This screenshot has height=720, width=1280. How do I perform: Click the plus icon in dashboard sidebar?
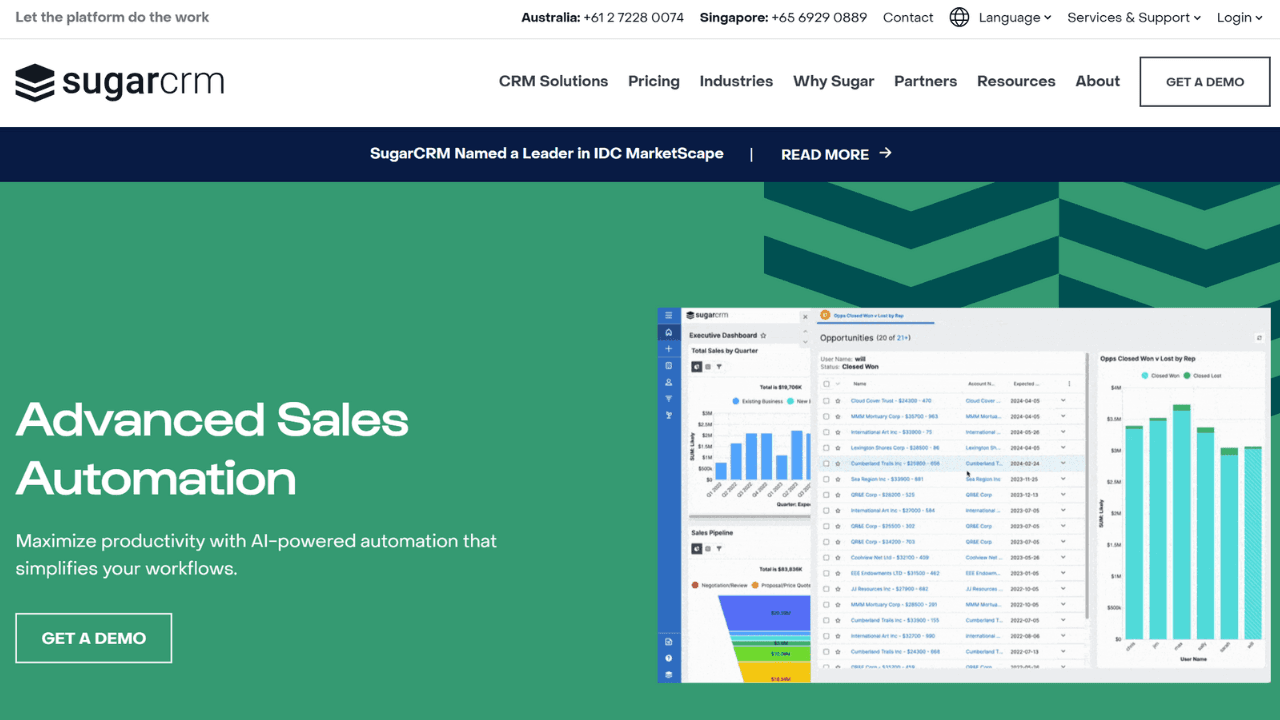click(668, 349)
